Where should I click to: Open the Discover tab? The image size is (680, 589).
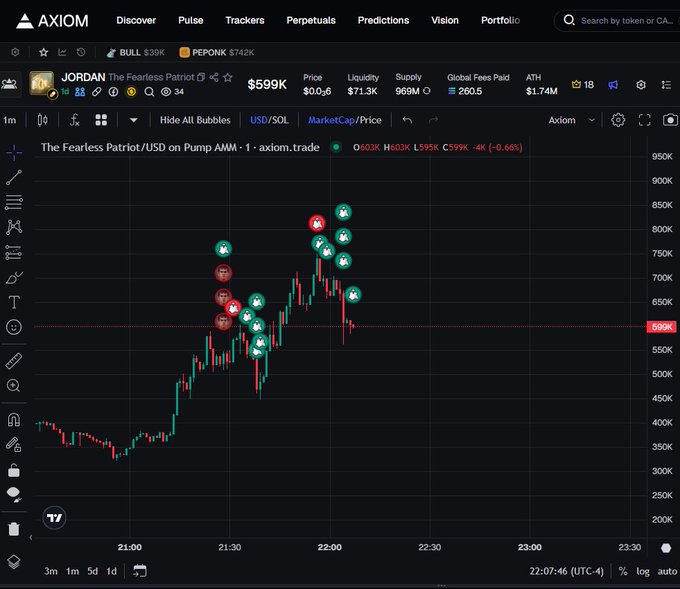coord(136,20)
